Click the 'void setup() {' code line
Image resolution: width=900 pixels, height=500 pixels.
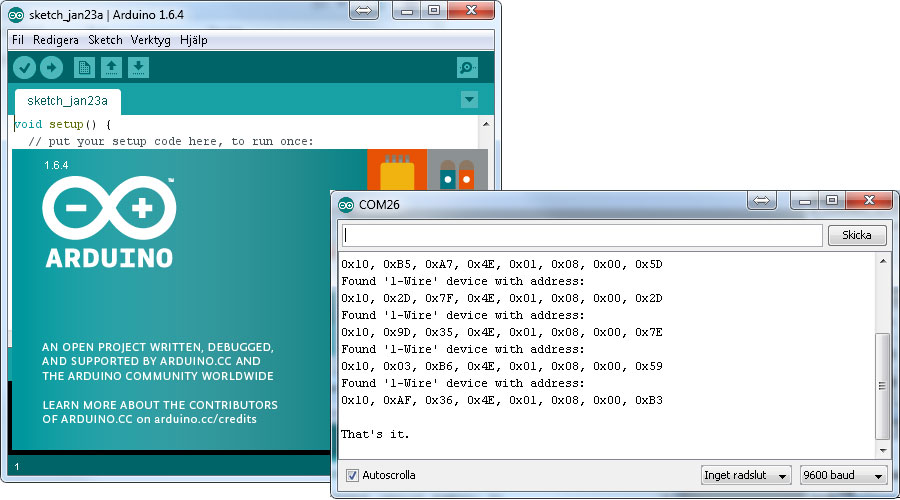[x=63, y=124]
